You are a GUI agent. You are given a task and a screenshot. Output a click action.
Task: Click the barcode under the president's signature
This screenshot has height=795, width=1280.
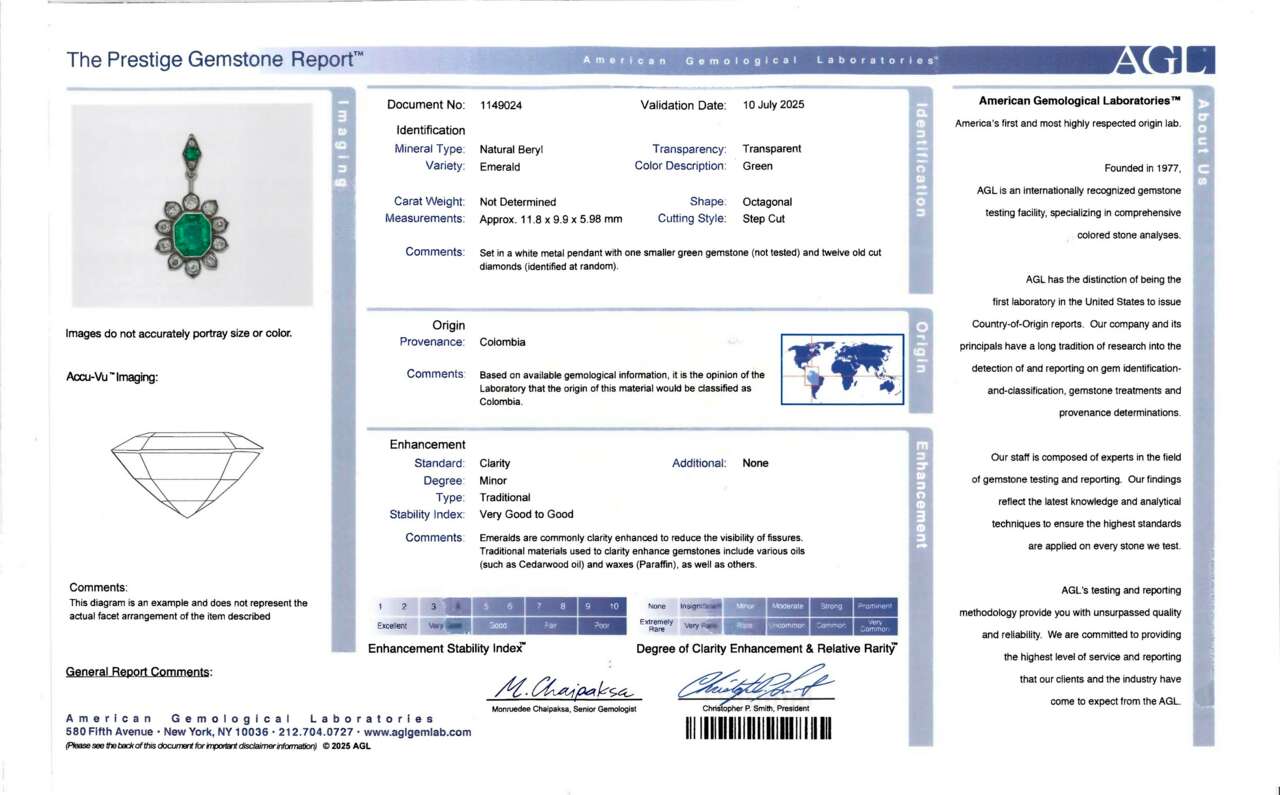click(759, 728)
